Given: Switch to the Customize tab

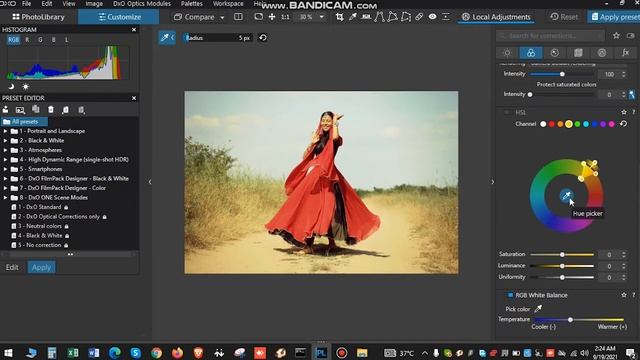Looking at the screenshot, I should [x=119, y=17].
